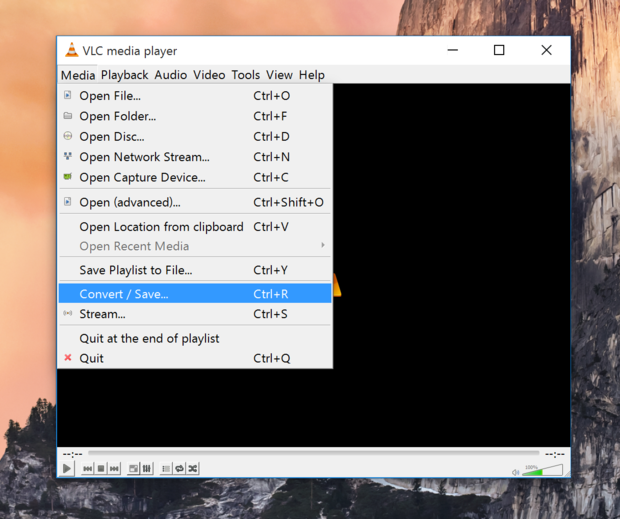Toggle fullscreen video button in control bar
Screen dimensions: 620x519
tap(134, 469)
